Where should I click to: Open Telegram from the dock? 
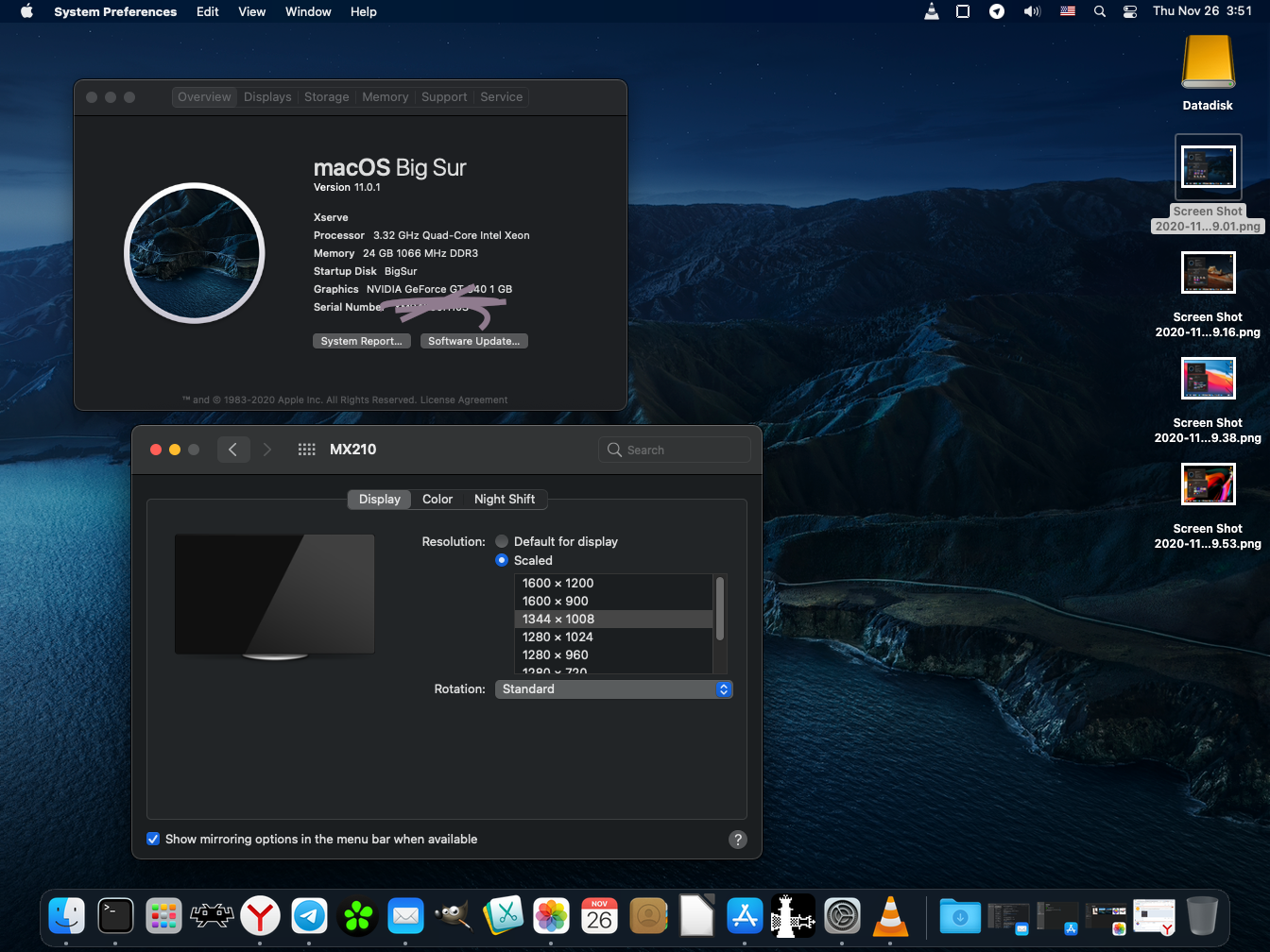click(x=309, y=916)
